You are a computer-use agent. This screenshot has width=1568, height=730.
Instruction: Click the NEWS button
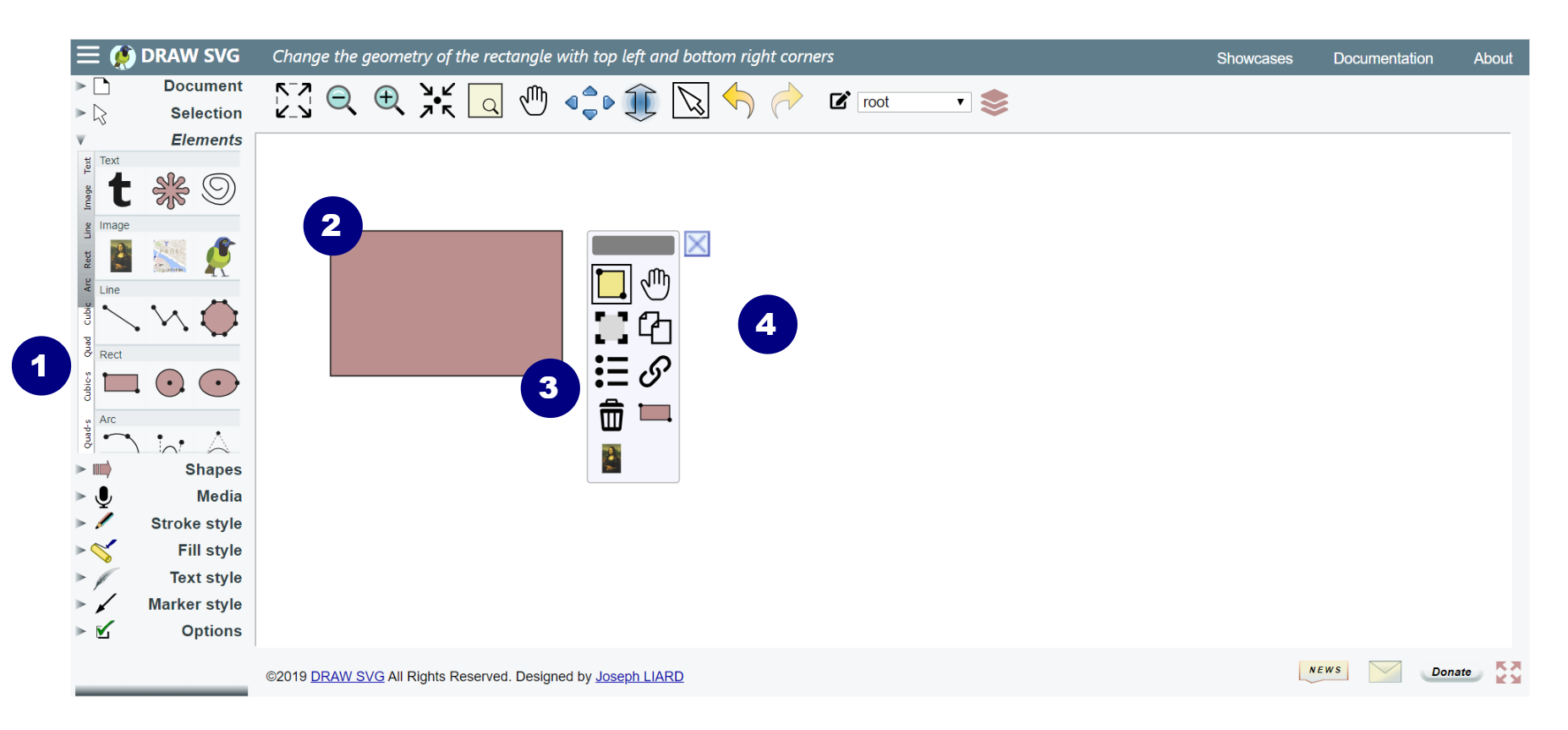click(x=1324, y=671)
